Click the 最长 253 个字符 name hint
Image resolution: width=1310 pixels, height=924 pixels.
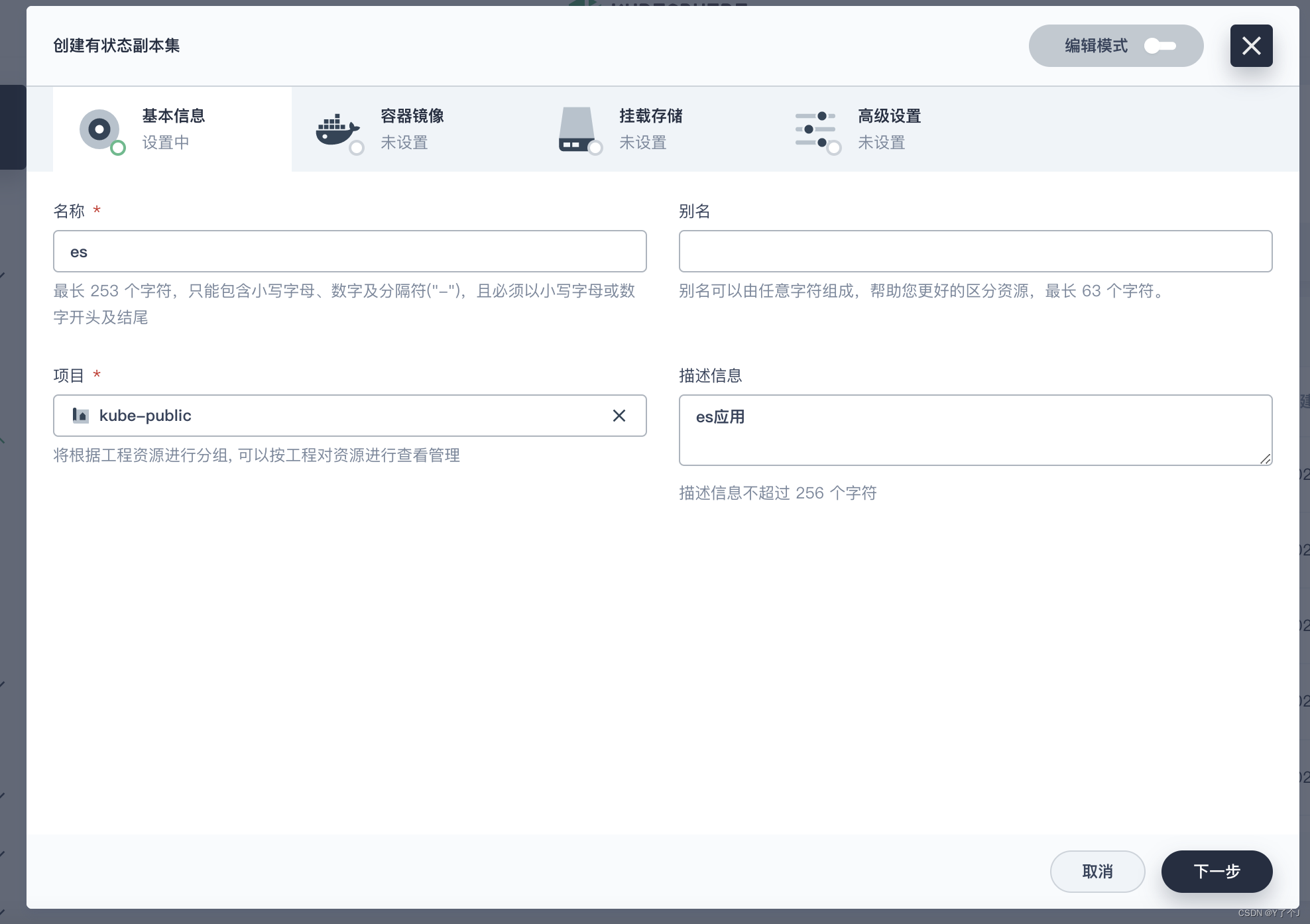click(x=345, y=304)
